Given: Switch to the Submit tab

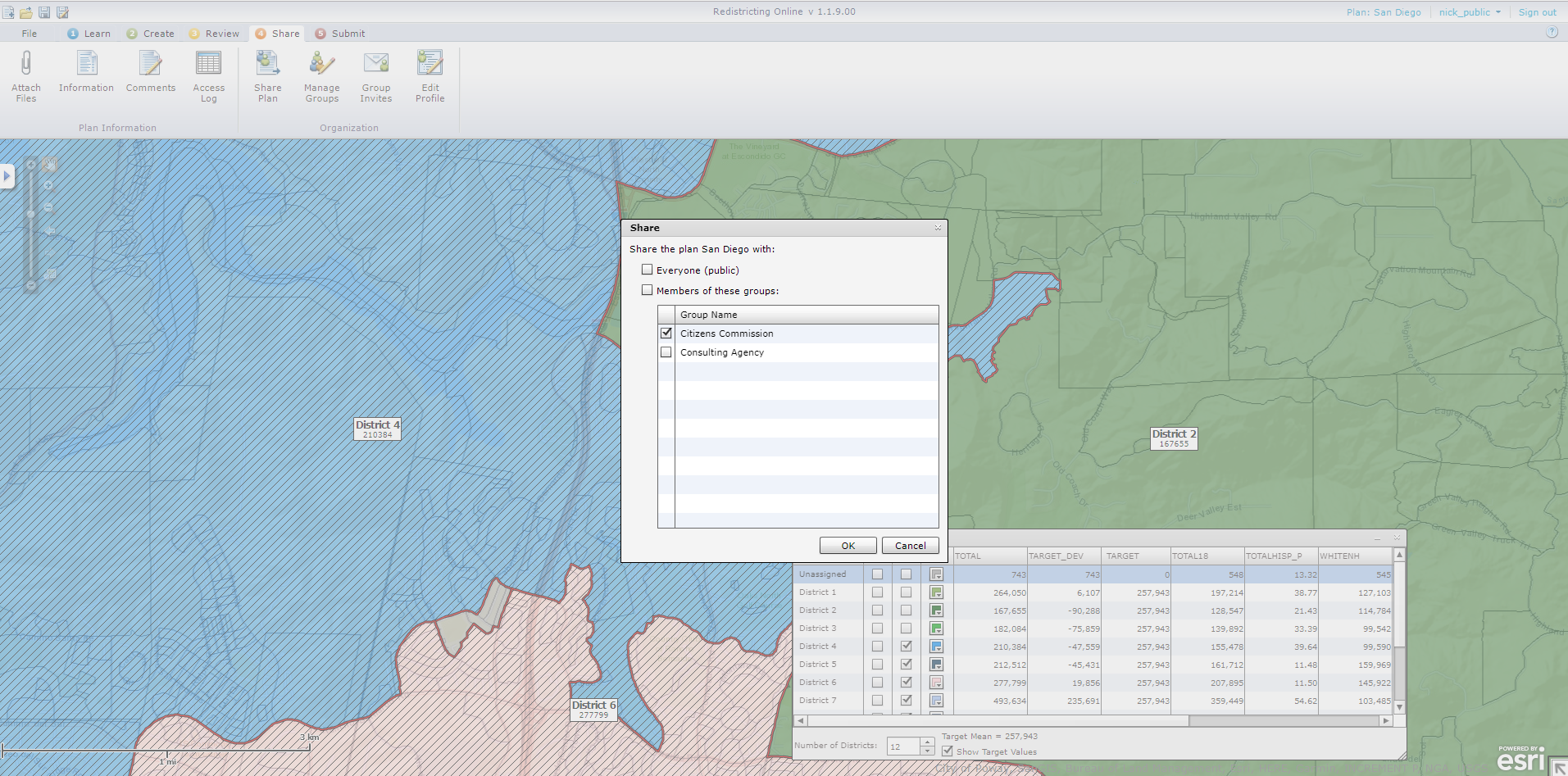Looking at the screenshot, I should pyautogui.click(x=340, y=34).
